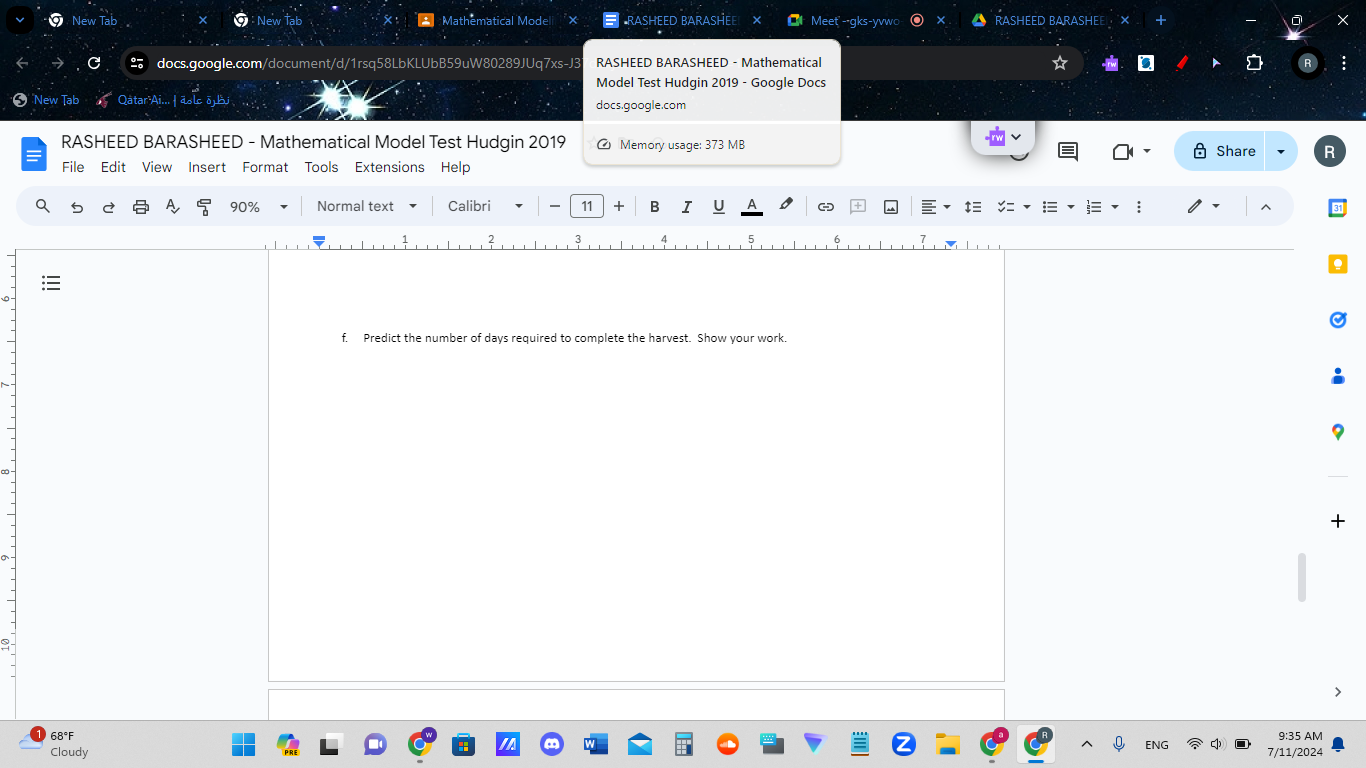Hide the menus with the collapse arrow

1265,207
